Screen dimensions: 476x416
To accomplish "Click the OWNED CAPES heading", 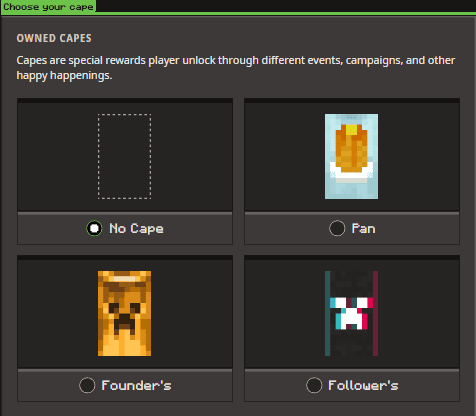I will pos(54,38).
